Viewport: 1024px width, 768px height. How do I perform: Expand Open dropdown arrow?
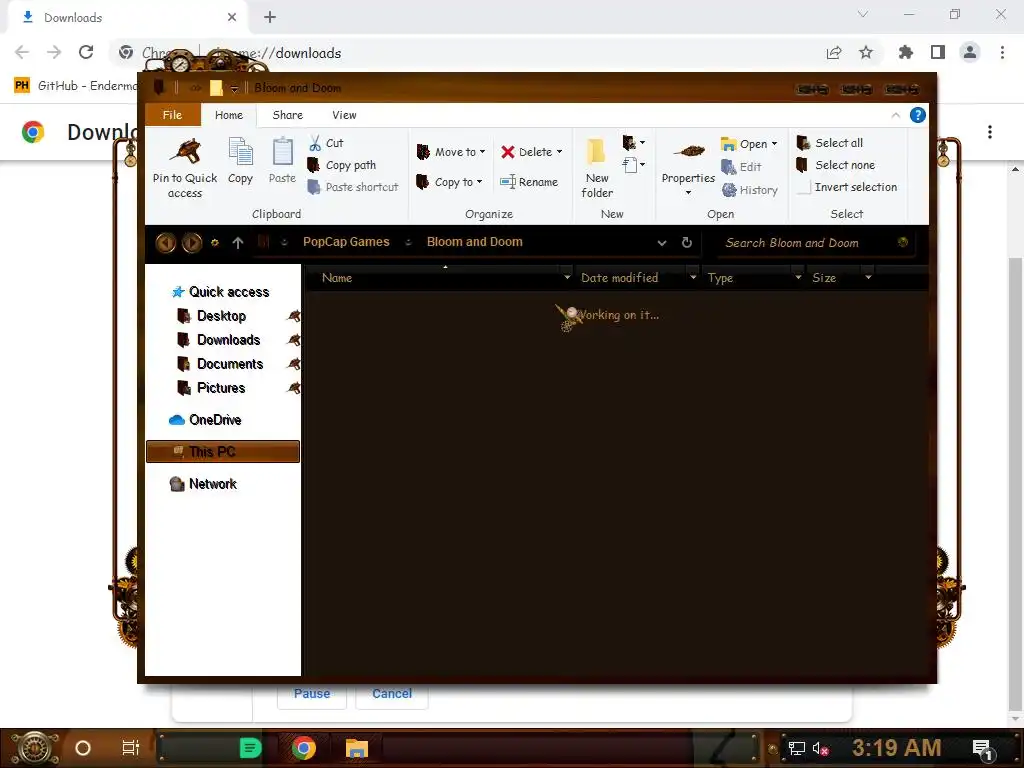[775, 144]
